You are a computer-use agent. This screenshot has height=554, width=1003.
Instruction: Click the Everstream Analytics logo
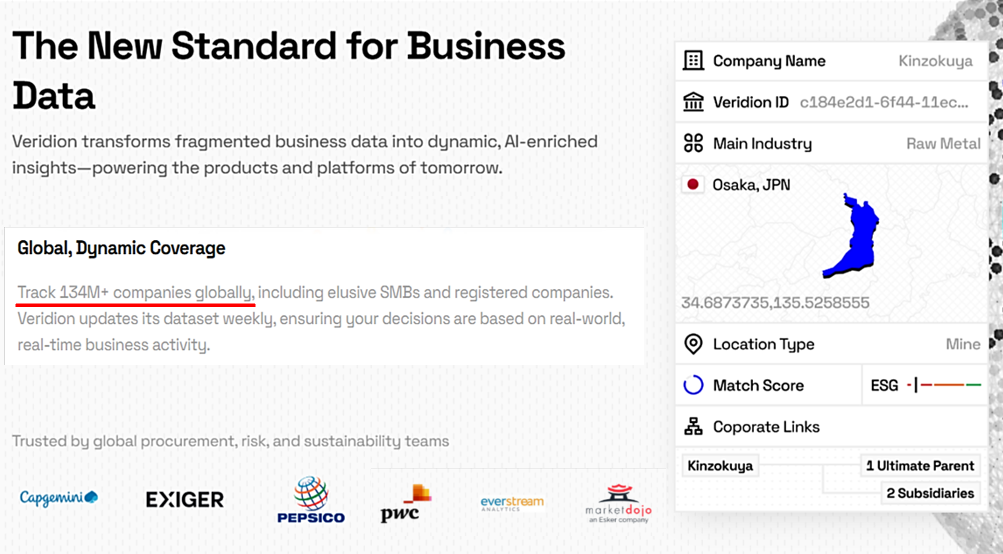point(512,503)
